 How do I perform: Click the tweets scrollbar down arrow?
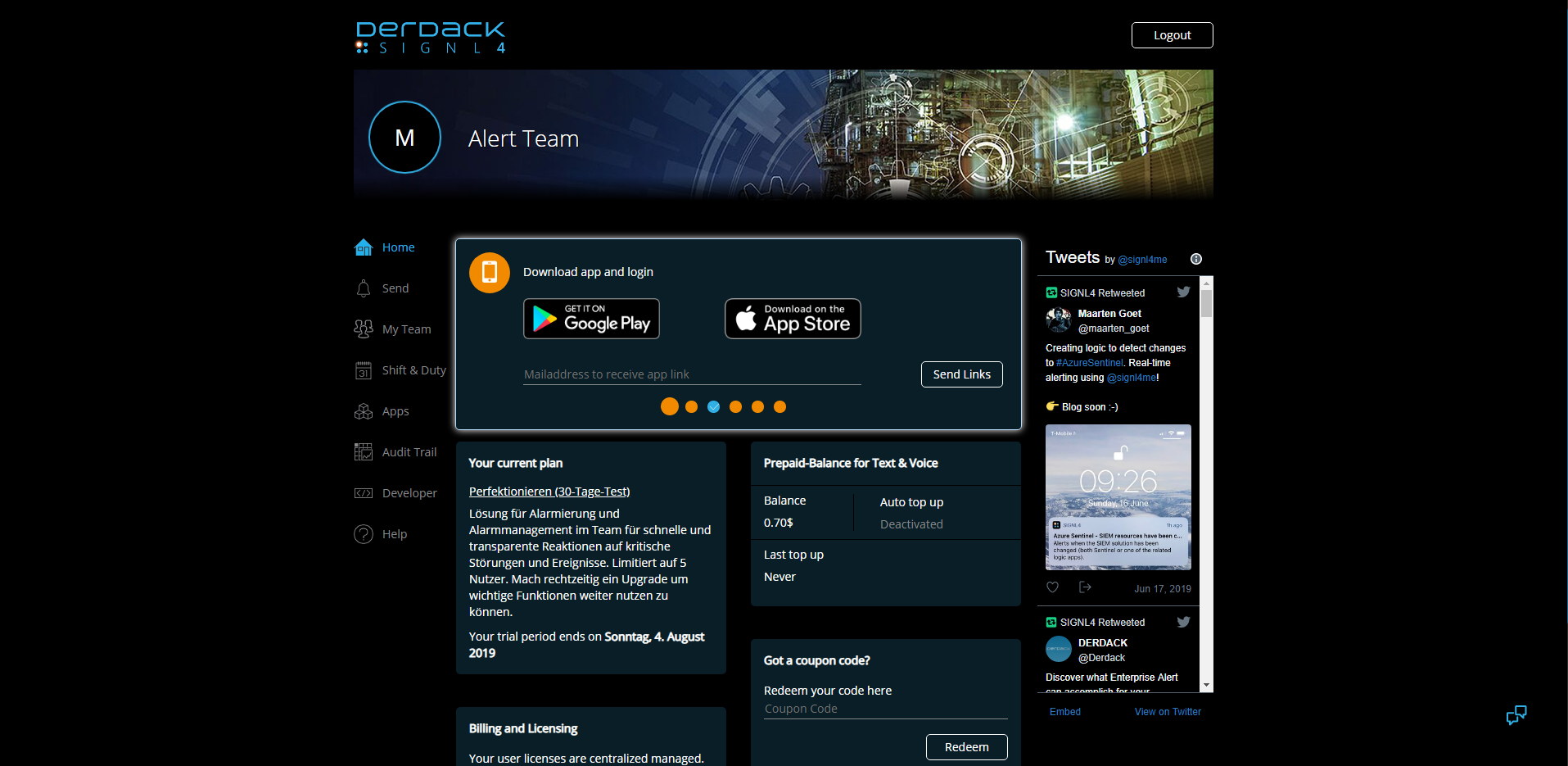click(1206, 686)
